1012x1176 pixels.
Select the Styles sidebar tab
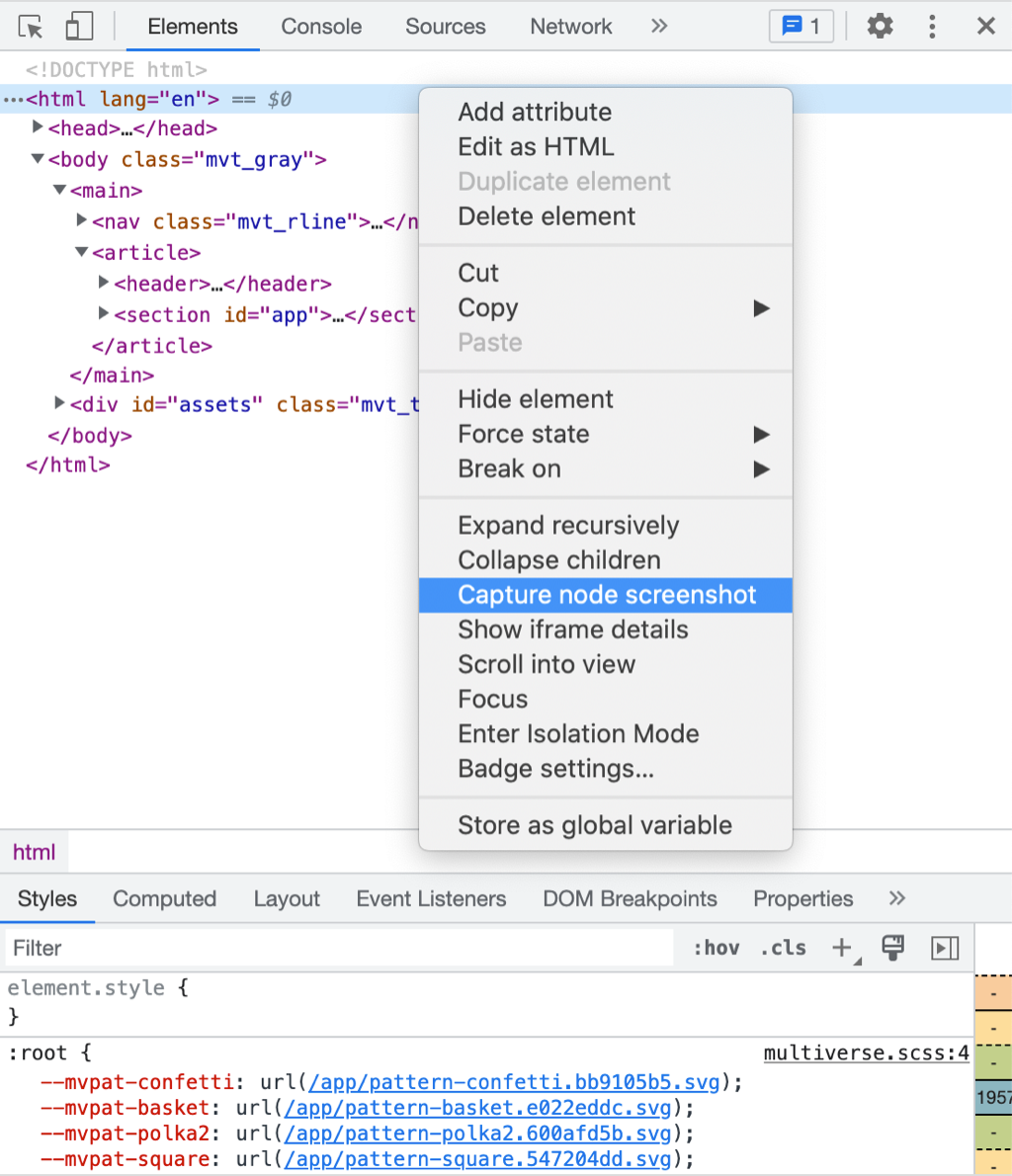click(47, 898)
